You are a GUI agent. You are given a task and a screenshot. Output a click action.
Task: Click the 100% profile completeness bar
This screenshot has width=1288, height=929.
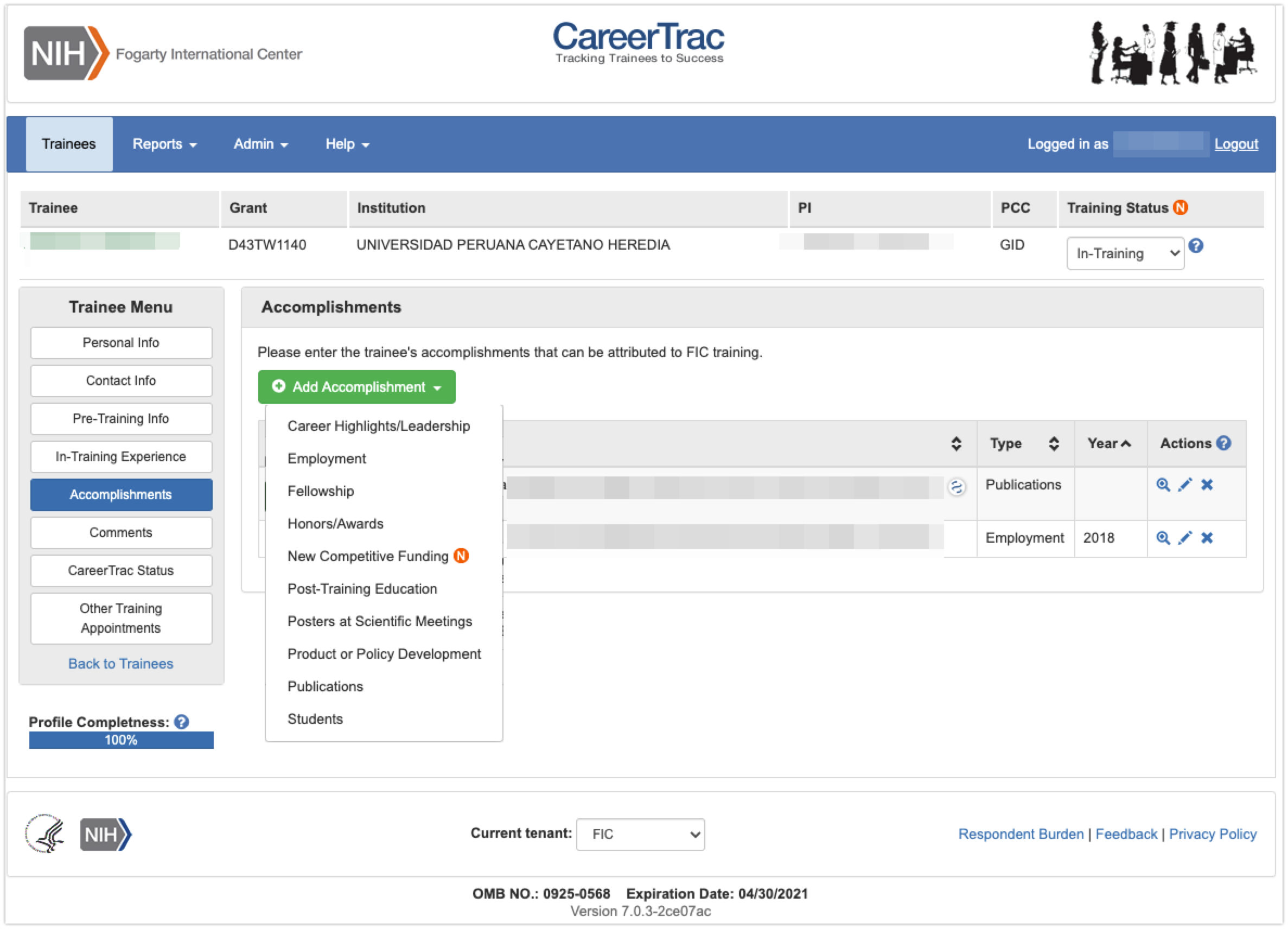point(121,740)
